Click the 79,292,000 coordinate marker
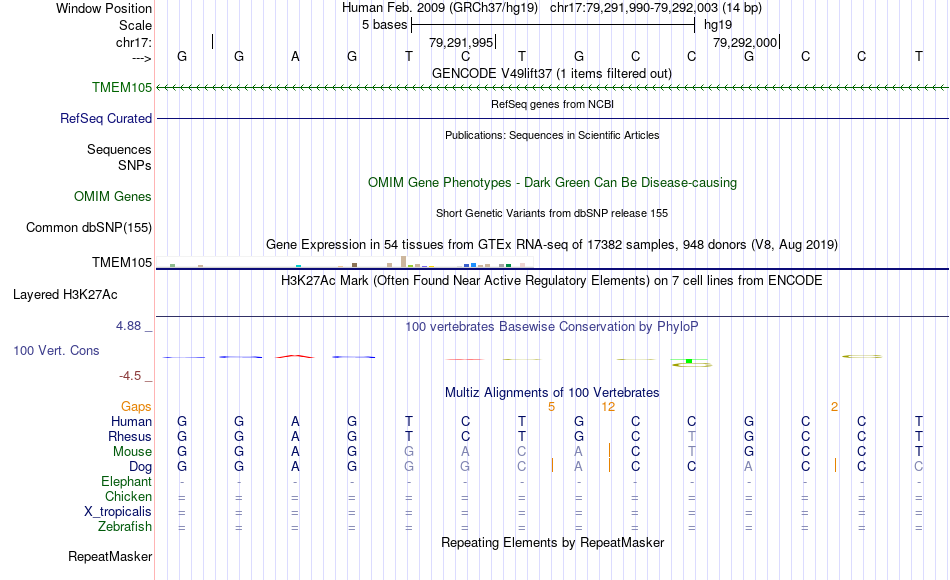This screenshot has width=950, height=580. point(745,42)
